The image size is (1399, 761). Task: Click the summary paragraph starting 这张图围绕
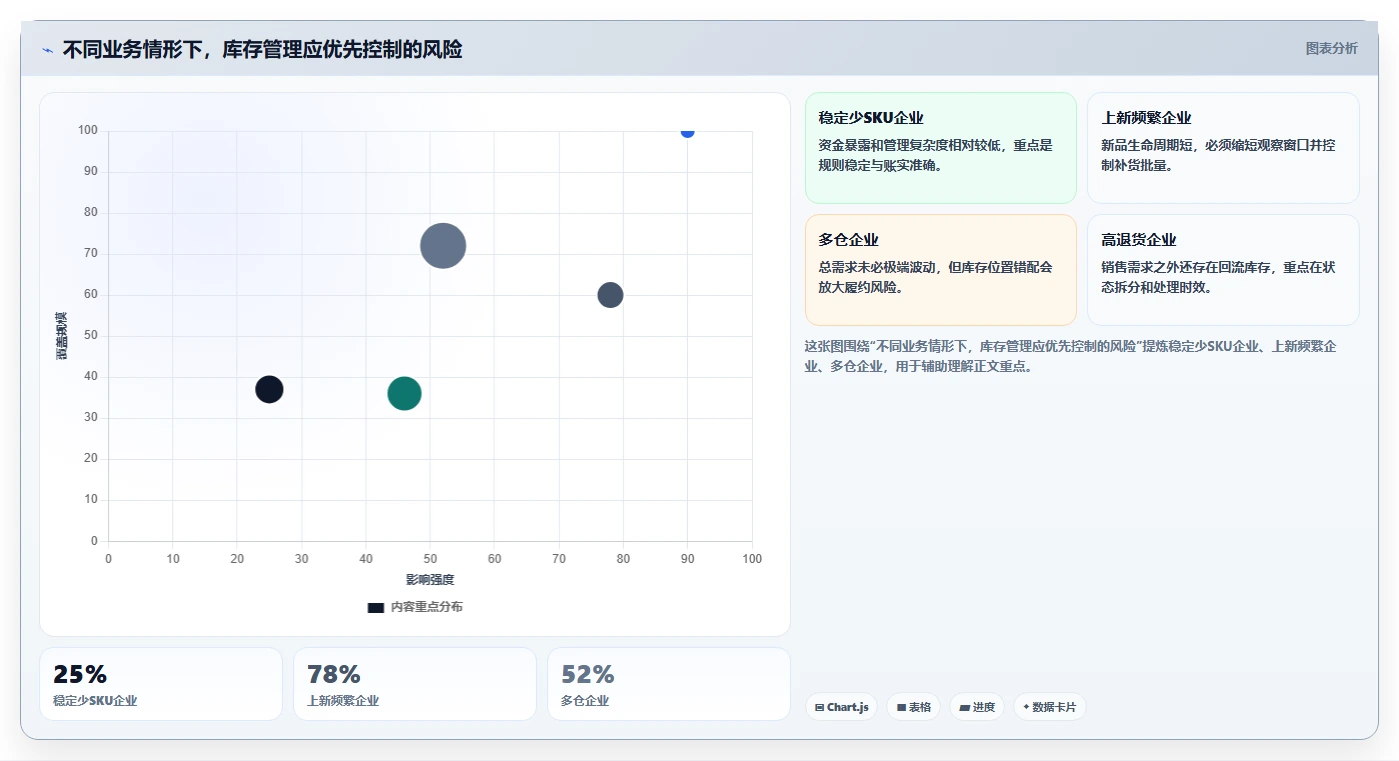(x=1071, y=356)
